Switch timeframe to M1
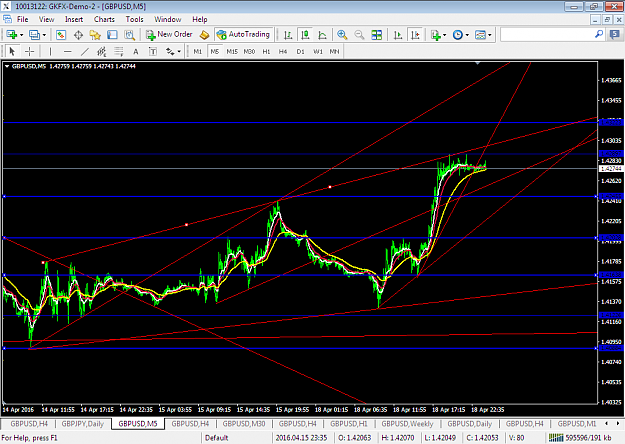Image resolution: width=625 pixels, height=444 pixels. 198,51
